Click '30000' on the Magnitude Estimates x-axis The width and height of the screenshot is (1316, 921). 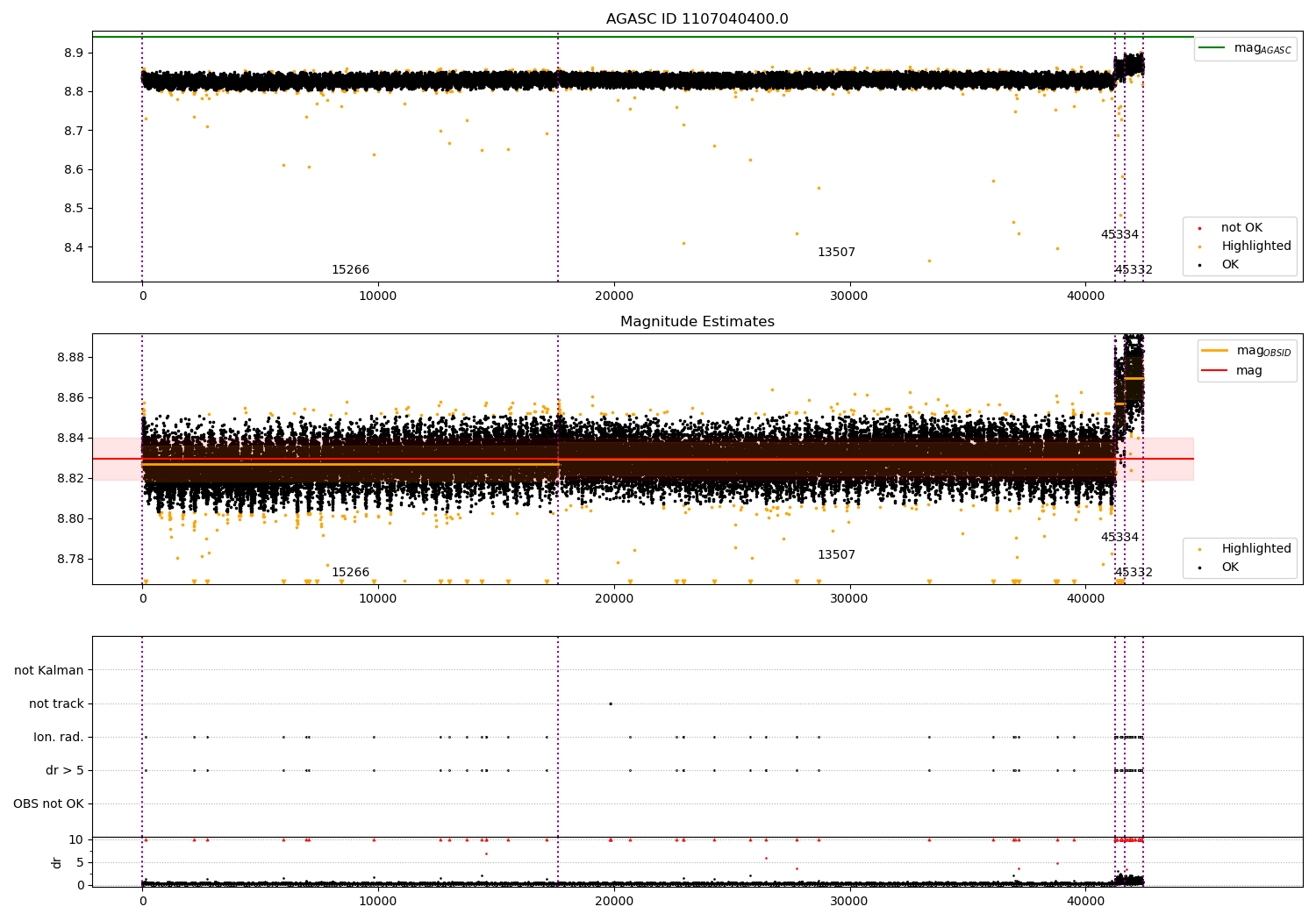[x=849, y=599]
